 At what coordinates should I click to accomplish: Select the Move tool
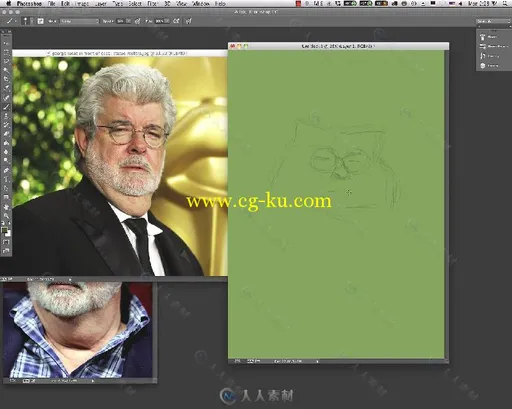(x=6, y=43)
